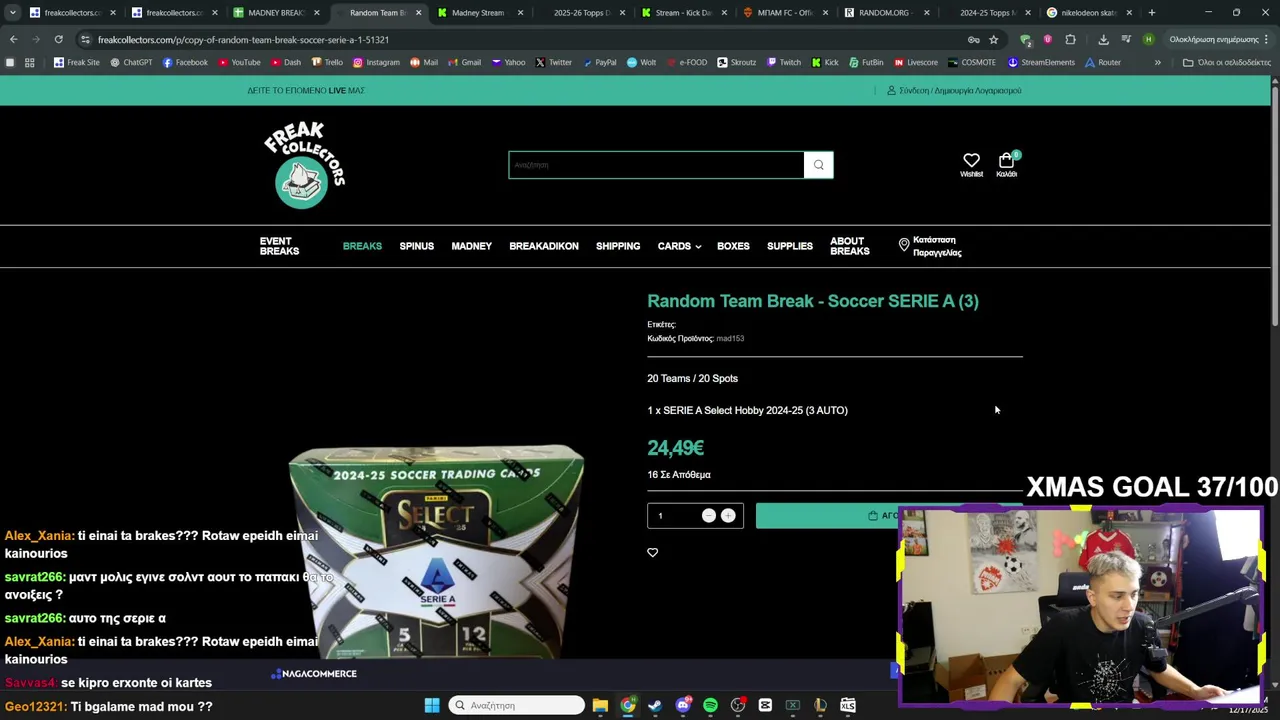Image resolution: width=1280 pixels, height=720 pixels.
Task: Open the Twitter bookmark
Action: (x=553, y=62)
